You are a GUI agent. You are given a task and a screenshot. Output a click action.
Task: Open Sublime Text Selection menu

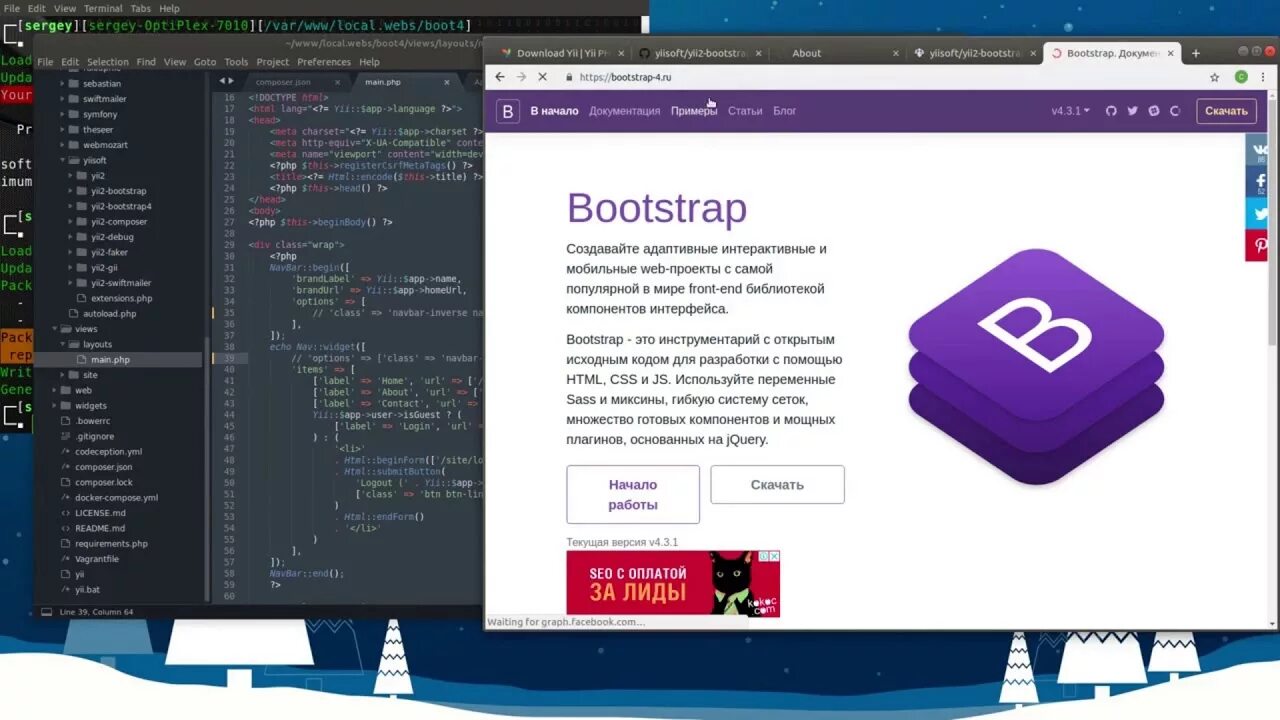108,62
